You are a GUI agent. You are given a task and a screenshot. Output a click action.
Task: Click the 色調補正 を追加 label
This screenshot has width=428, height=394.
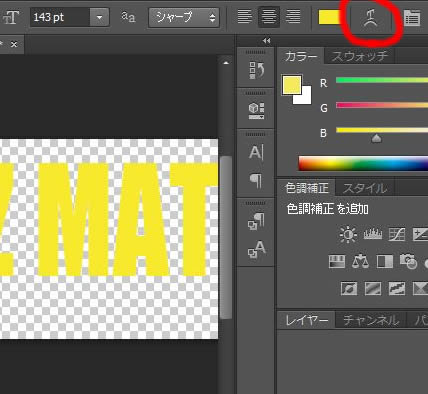(x=327, y=209)
